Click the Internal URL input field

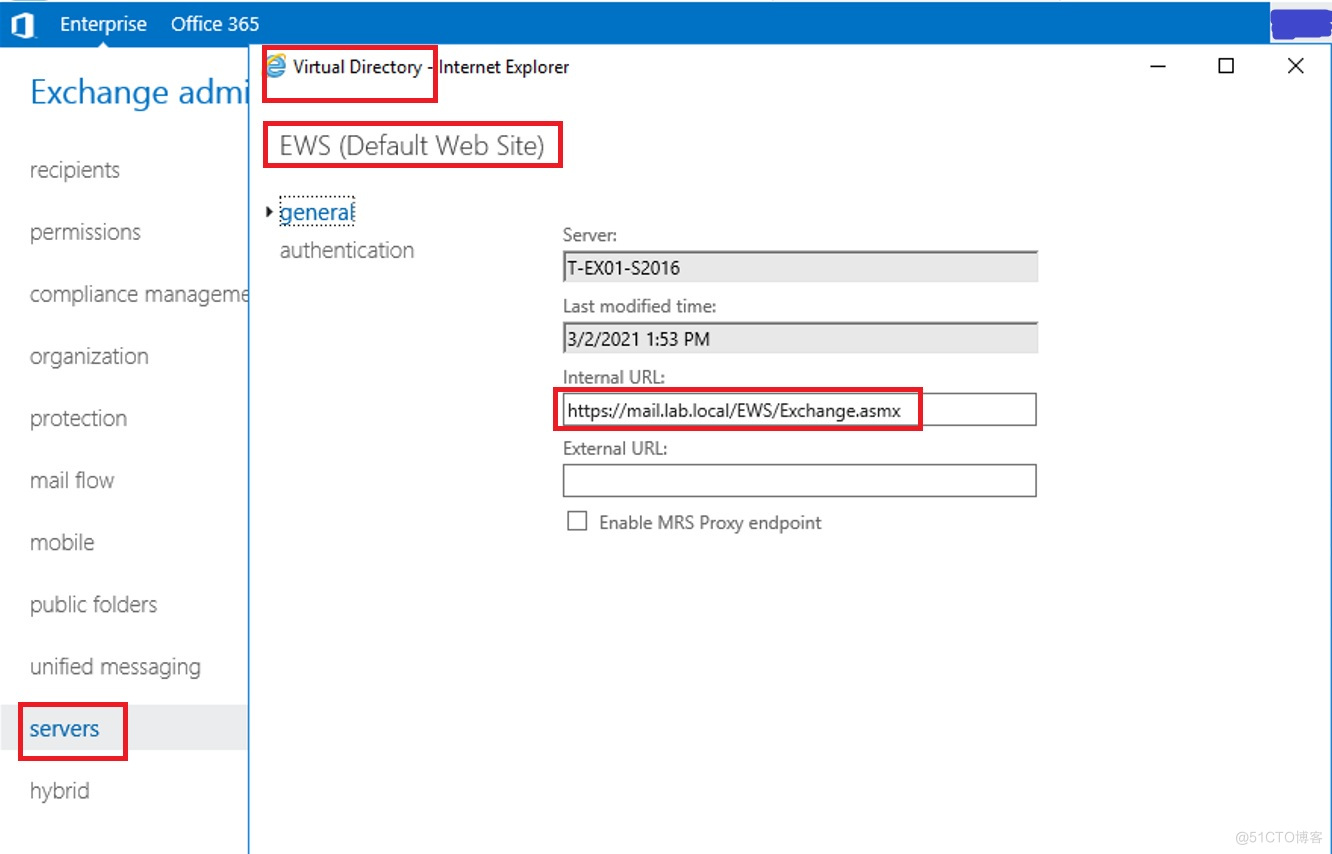point(800,410)
